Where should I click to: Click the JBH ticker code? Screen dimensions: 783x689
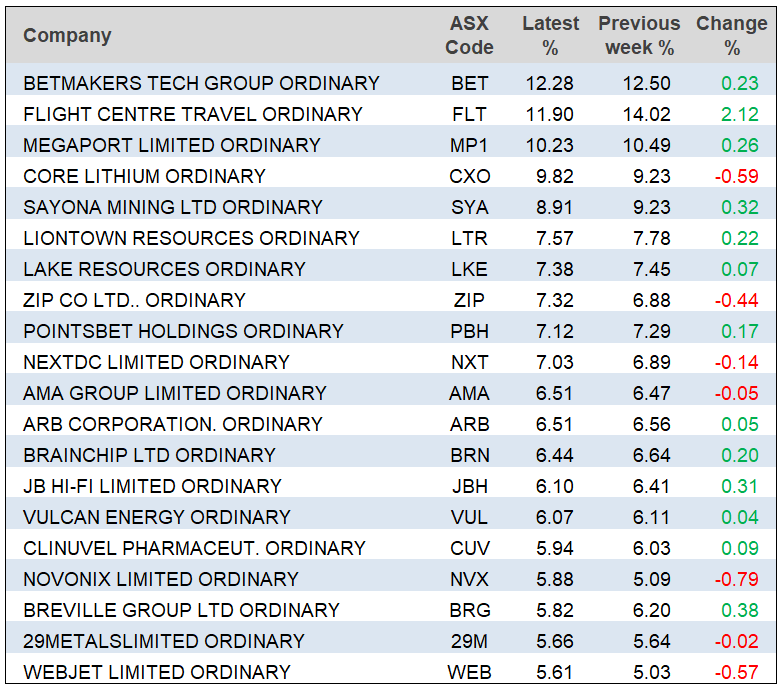(469, 486)
